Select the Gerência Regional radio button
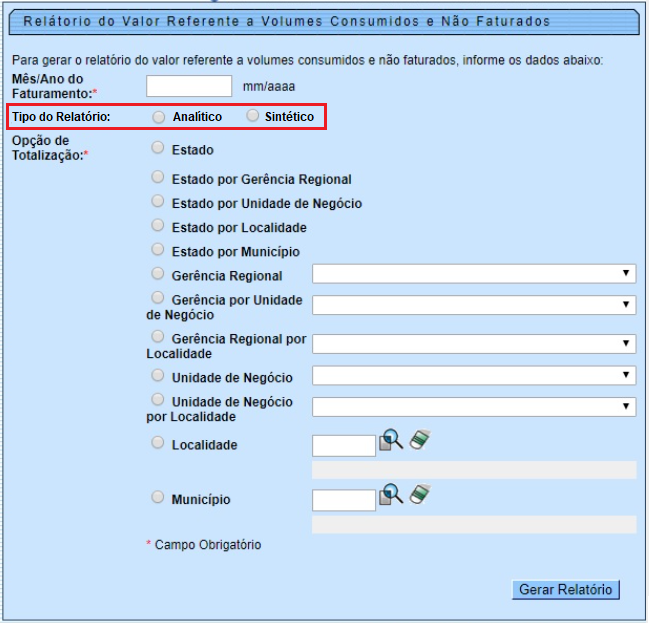This screenshot has height=627, width=649. 157,273
